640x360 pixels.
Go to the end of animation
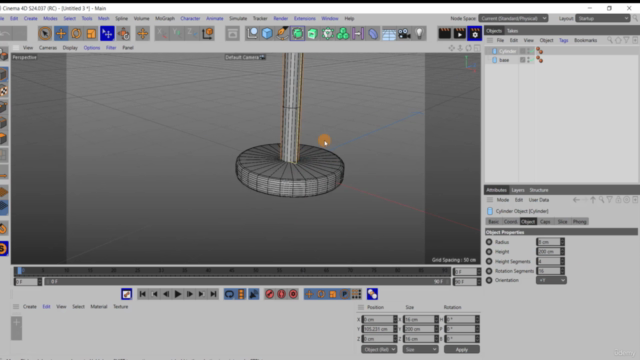[213, 294]
